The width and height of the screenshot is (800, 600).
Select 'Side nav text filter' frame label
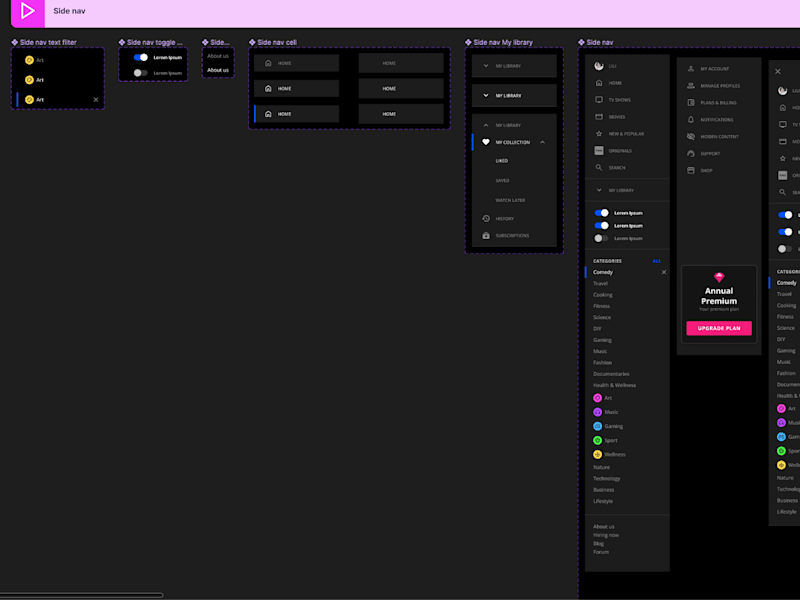48,42
